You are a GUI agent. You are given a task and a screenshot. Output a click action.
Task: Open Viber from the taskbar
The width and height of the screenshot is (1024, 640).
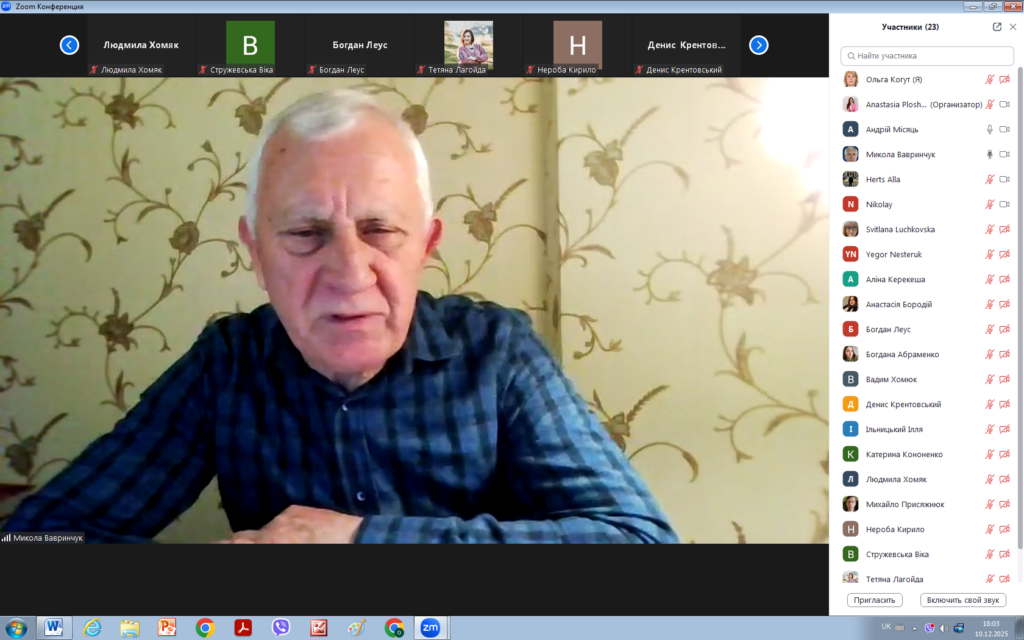281,628
